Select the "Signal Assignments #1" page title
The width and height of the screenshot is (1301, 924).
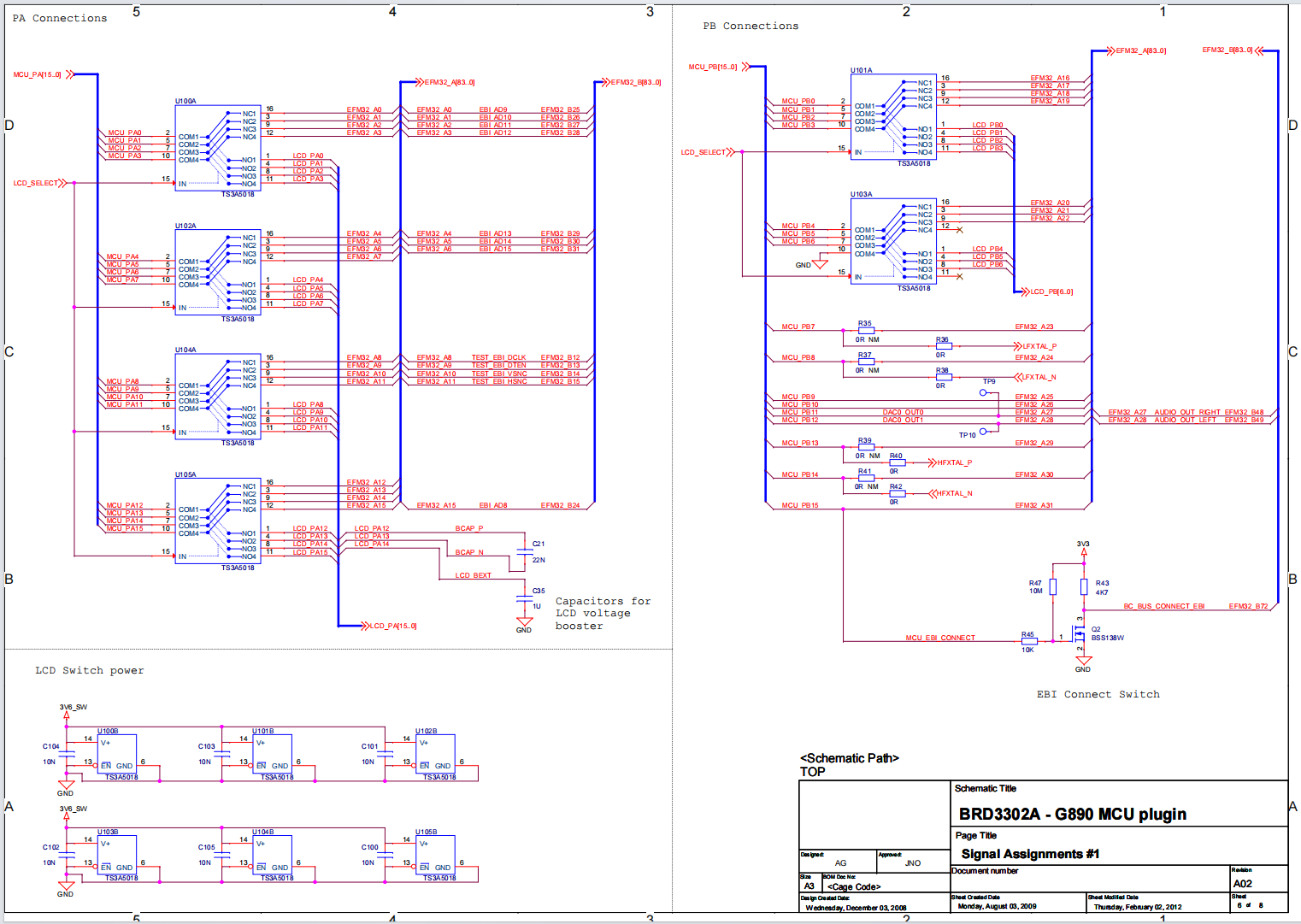tap(1030, 854)
